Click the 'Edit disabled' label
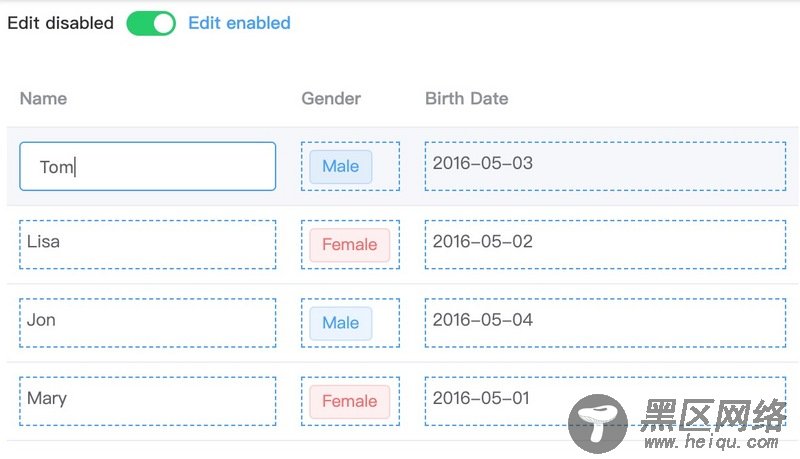This screenshot has height=459, width=800. pos(61,23)
